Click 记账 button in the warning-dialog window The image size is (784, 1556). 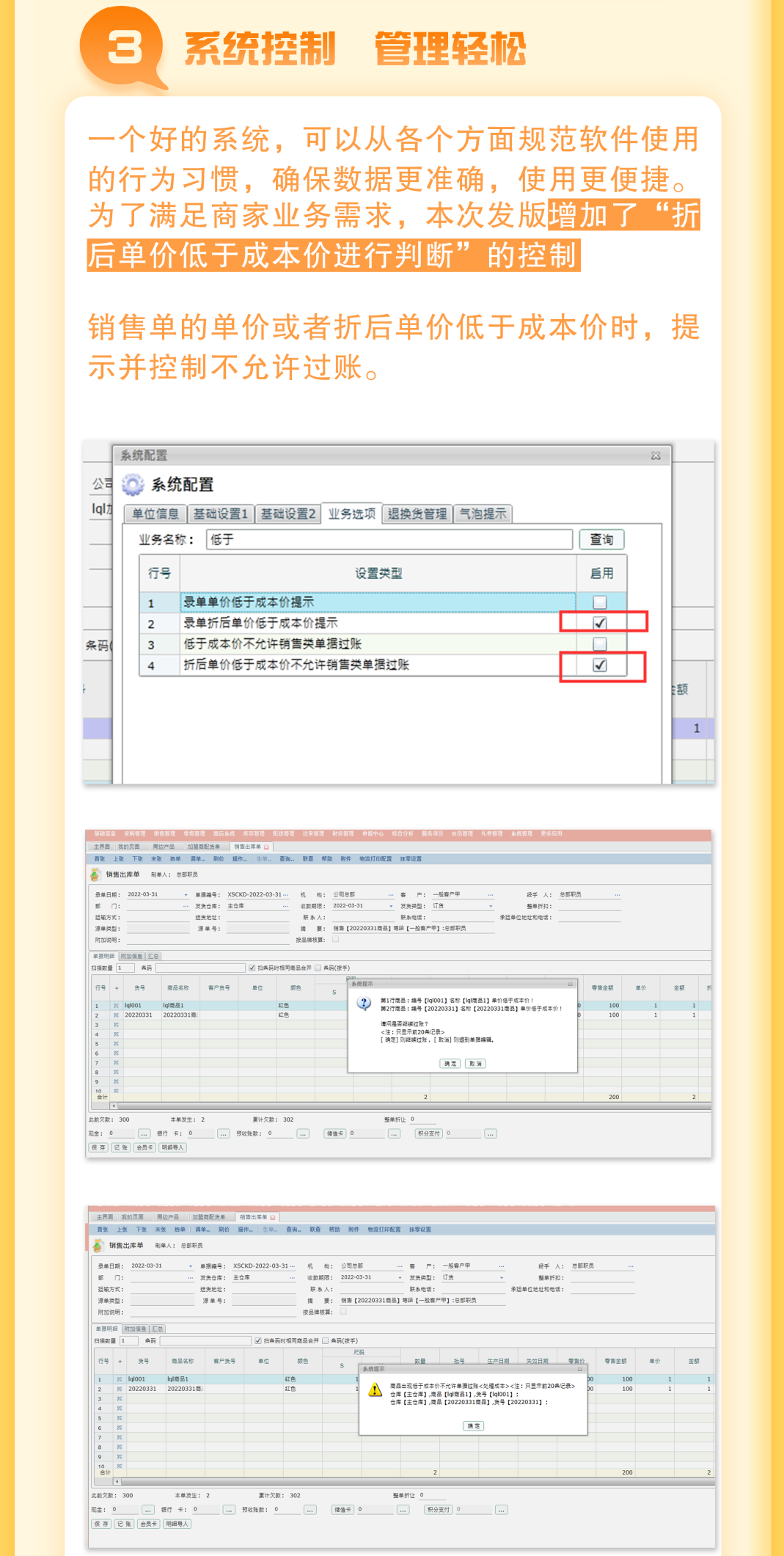122,1524
